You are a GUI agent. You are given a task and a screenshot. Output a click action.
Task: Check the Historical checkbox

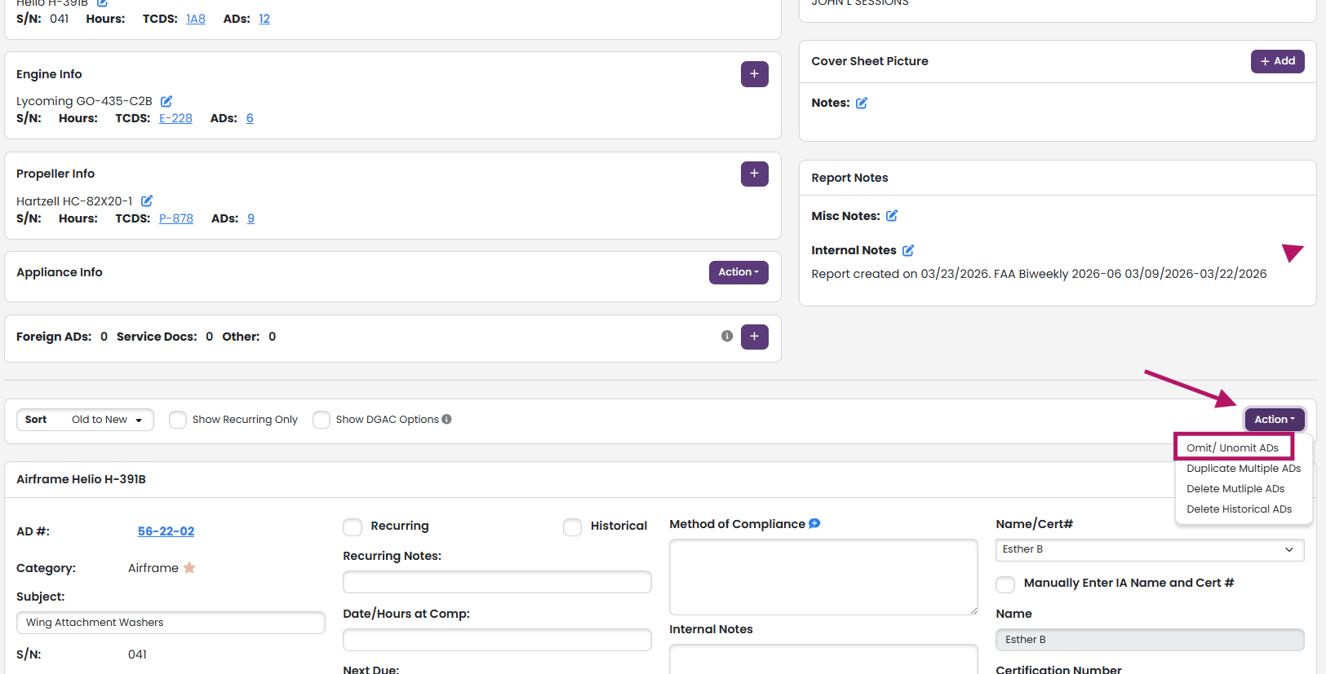(572, 527)
